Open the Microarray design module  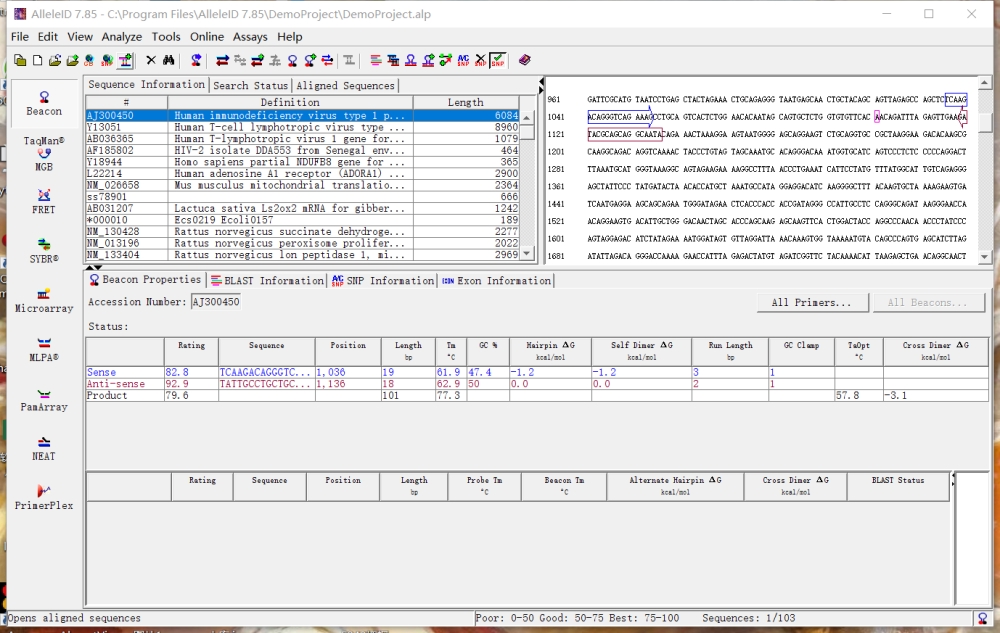click(43, 300)
